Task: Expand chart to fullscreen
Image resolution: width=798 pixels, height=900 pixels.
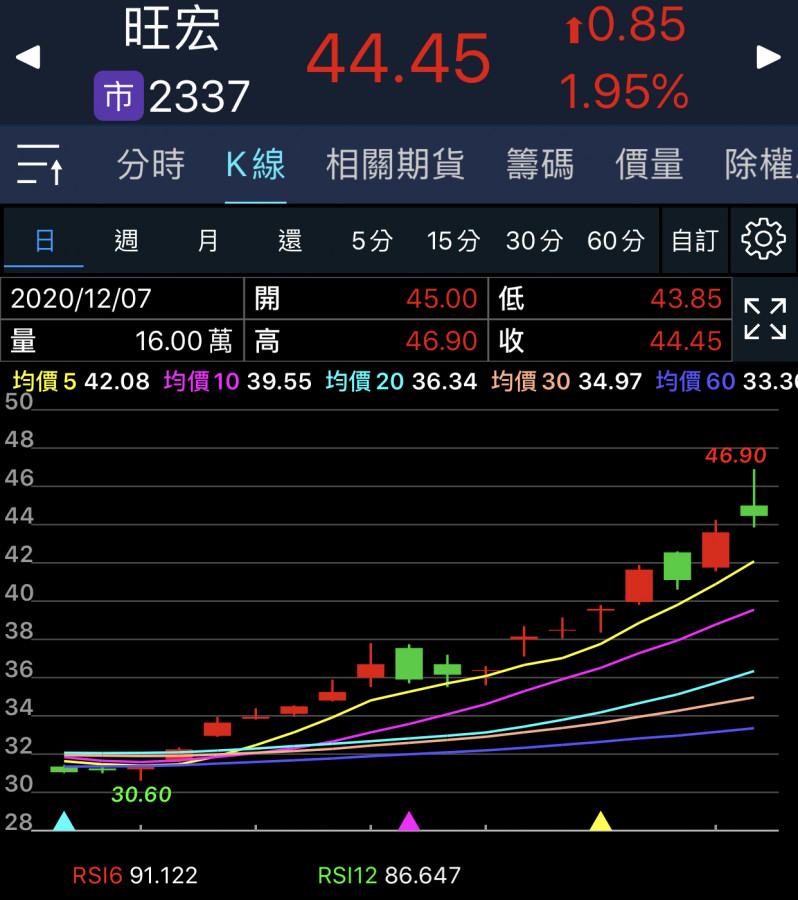Action: pos(765,320)
